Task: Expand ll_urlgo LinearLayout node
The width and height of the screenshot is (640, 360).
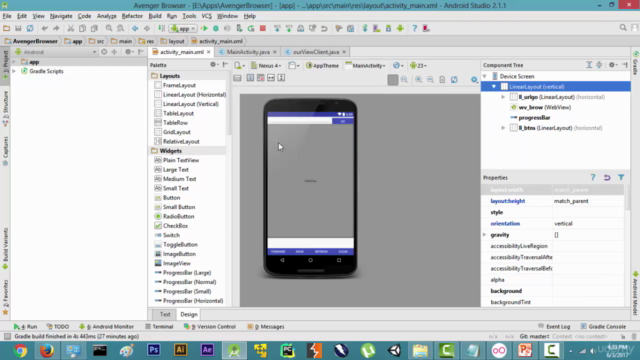Action: 503,97
